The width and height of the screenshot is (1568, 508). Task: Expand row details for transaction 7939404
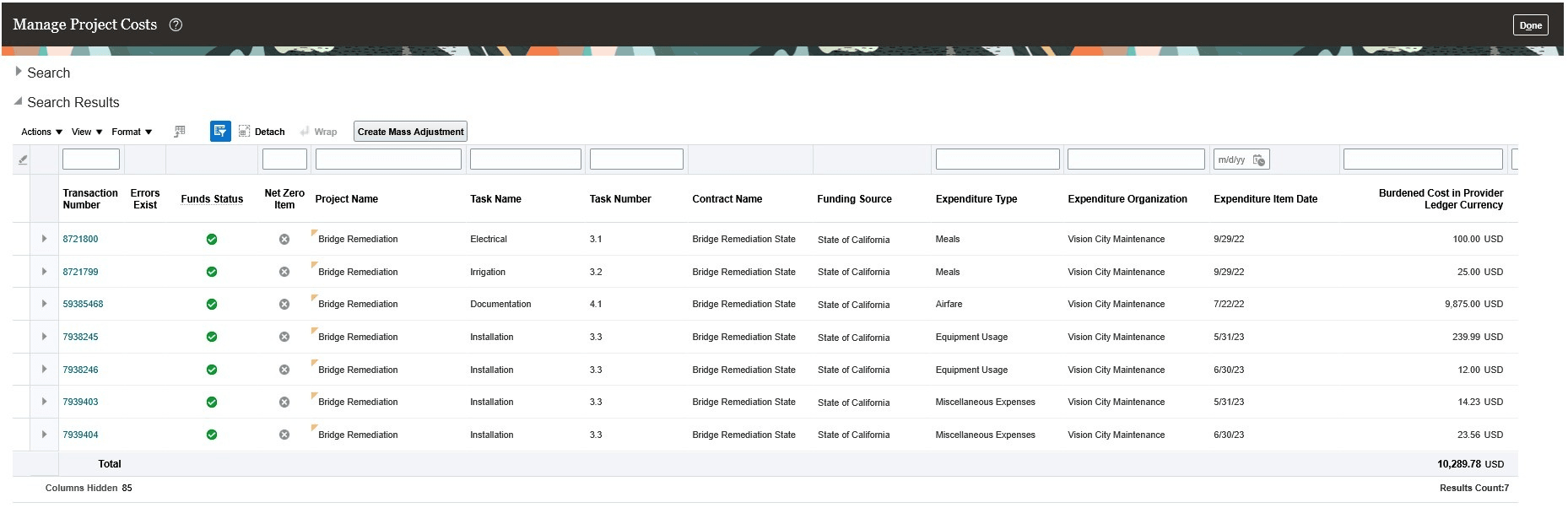[x=44, y=434]
